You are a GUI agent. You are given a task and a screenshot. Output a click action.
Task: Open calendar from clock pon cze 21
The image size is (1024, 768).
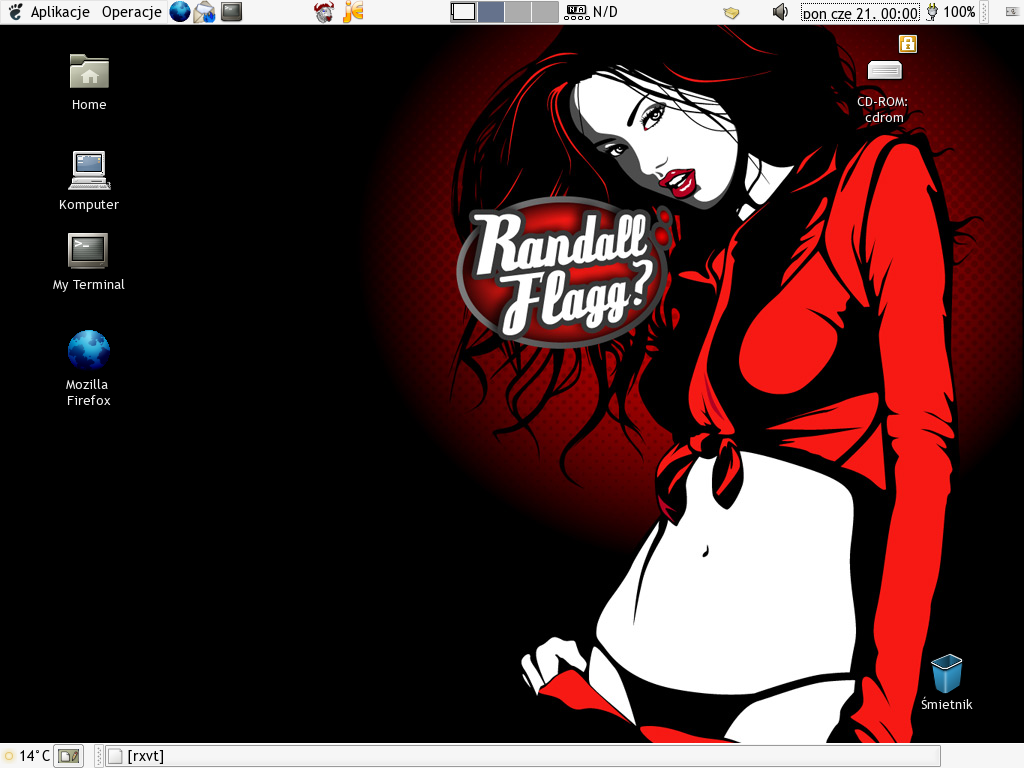859,12
